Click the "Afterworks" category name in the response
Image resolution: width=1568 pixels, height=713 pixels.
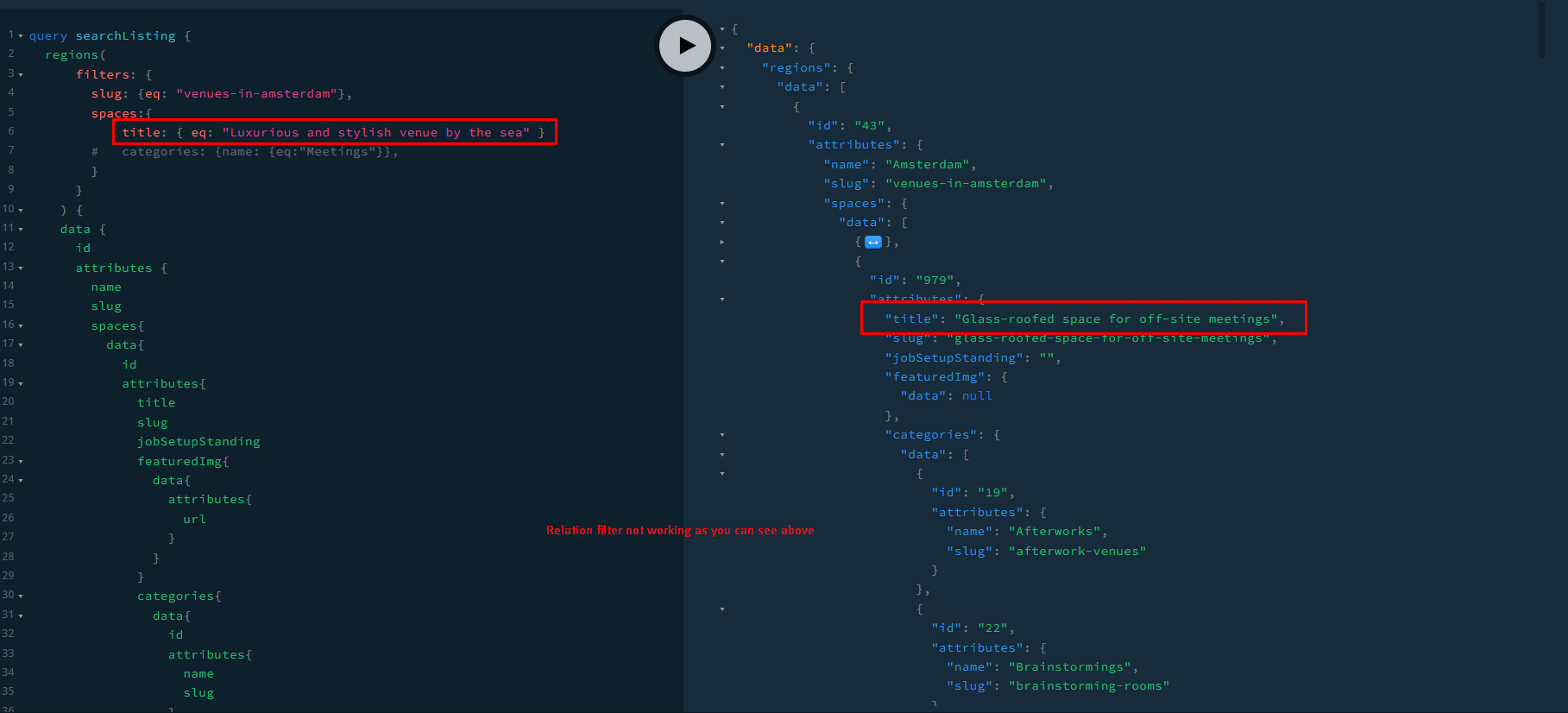point(1054,532)
